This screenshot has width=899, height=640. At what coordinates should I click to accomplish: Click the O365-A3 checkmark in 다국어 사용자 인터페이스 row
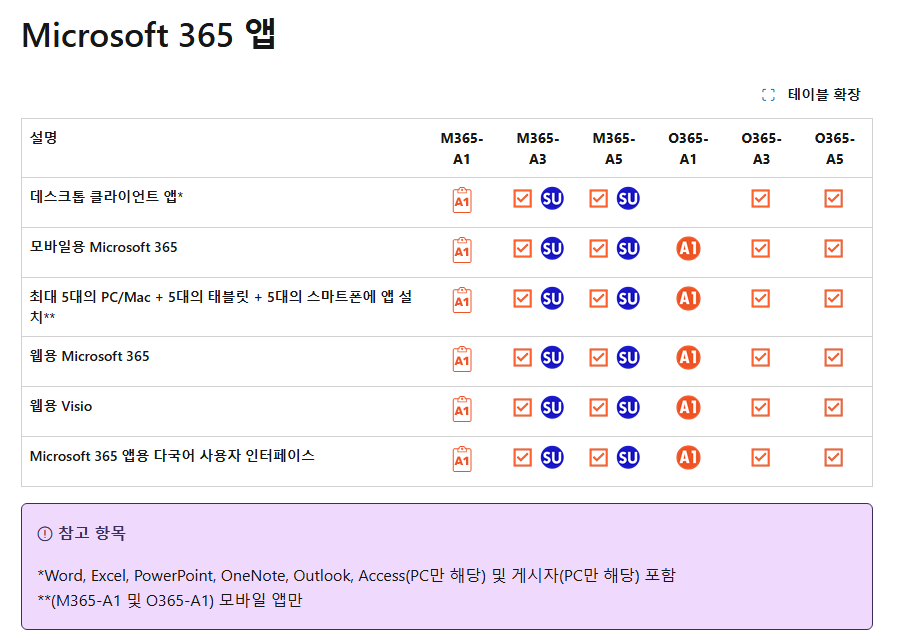(761, 457)
